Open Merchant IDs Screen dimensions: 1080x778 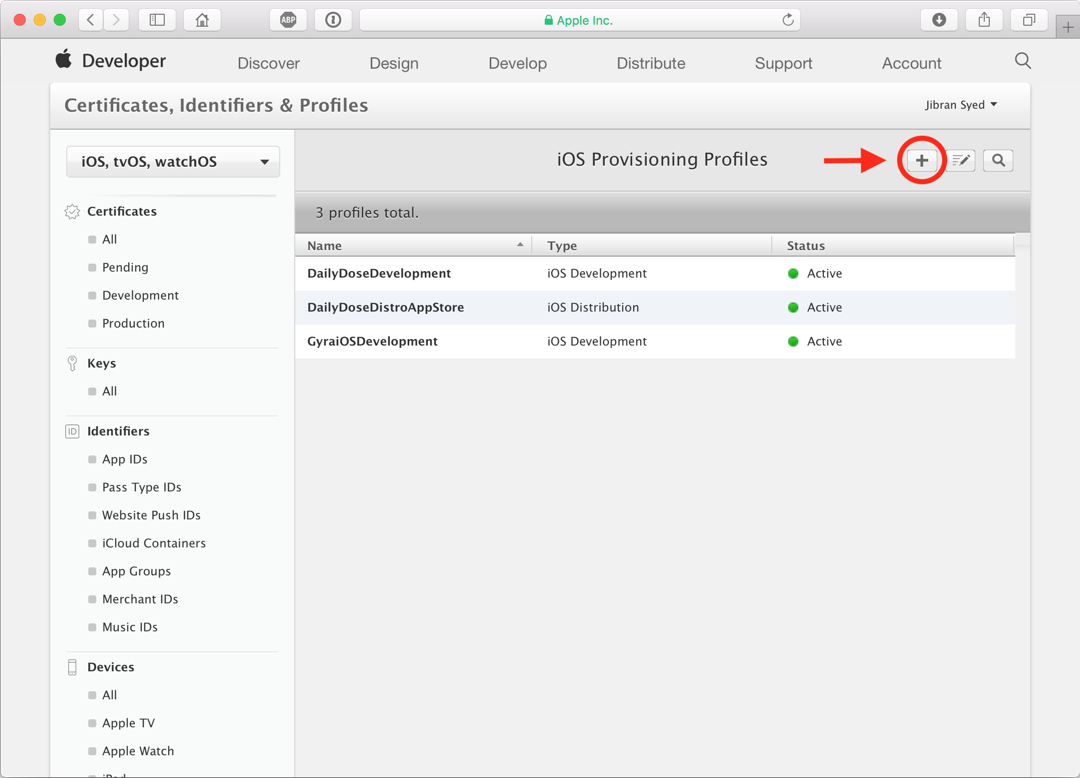coord(141,599)
